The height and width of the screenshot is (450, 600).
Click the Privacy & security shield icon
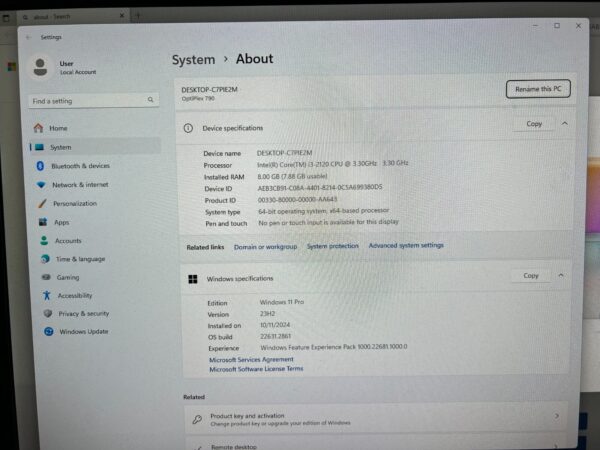48,313
